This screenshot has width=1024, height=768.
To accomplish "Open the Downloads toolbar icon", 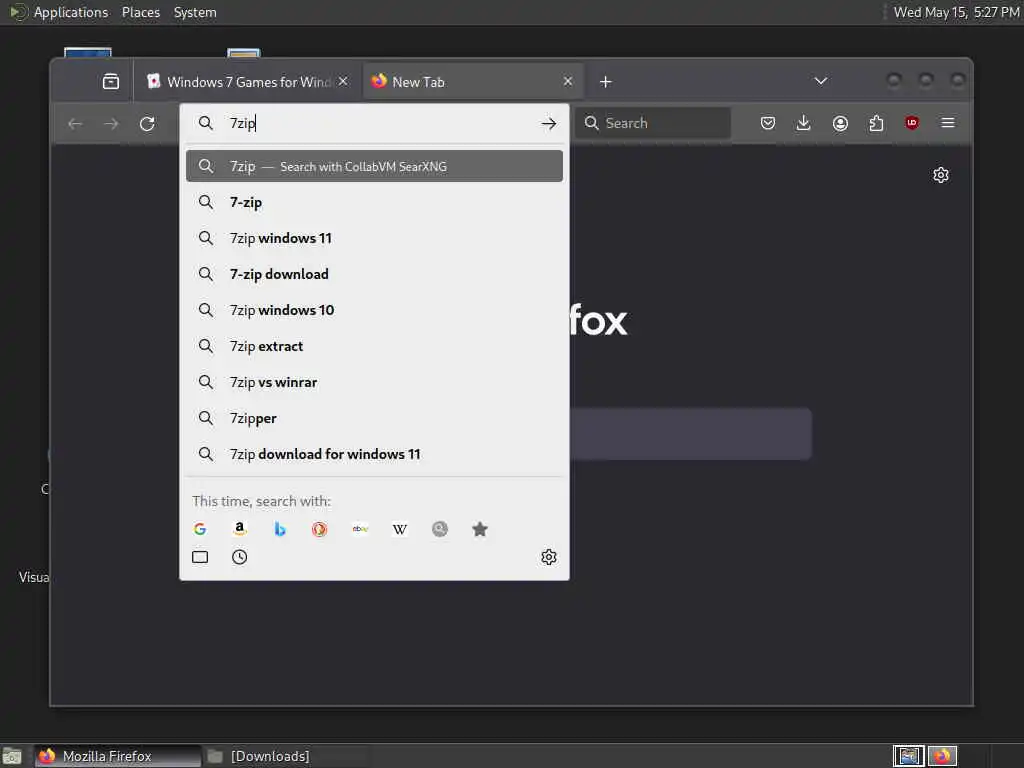I will [804, 123].
